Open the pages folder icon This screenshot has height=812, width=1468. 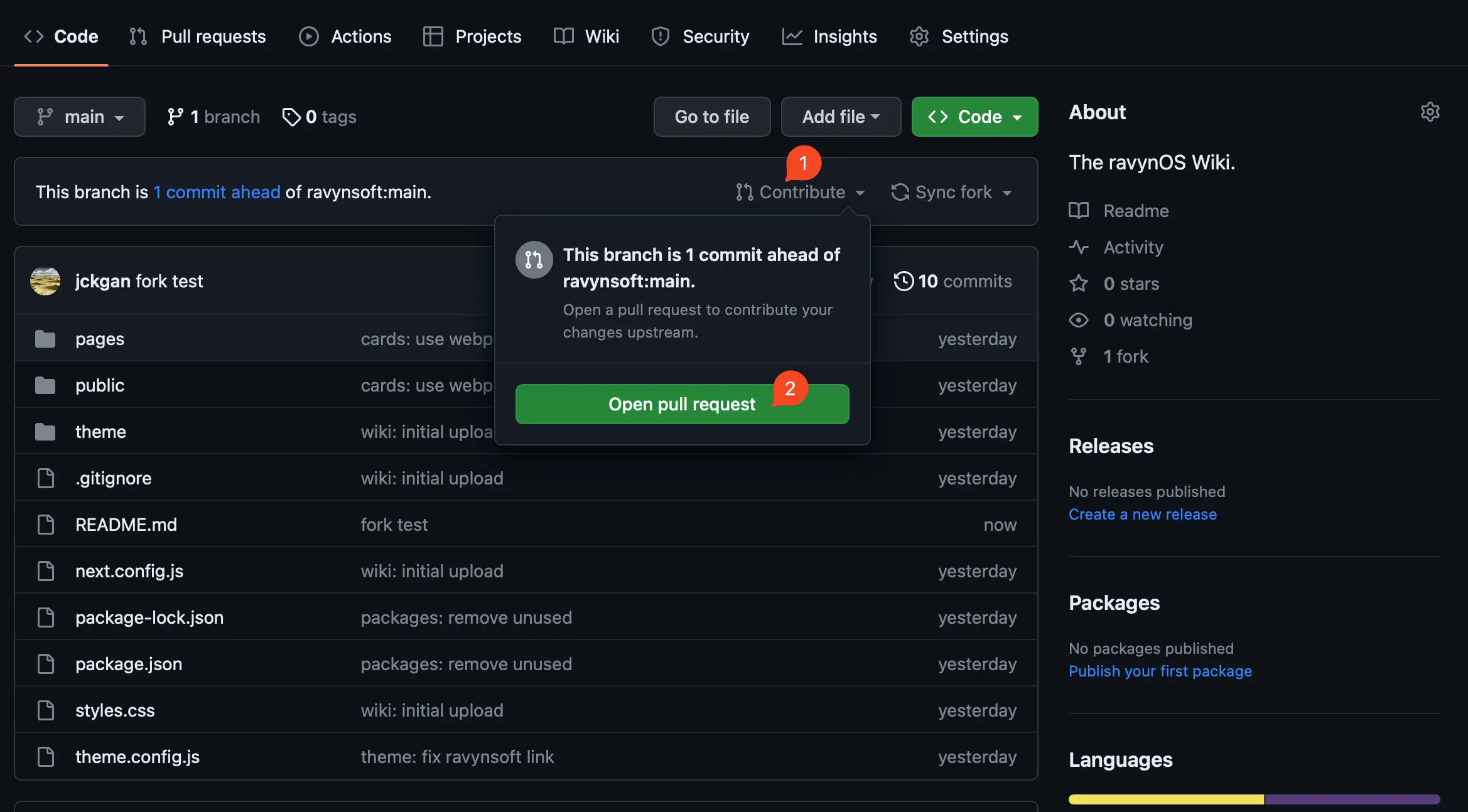(x=45, y=339)
